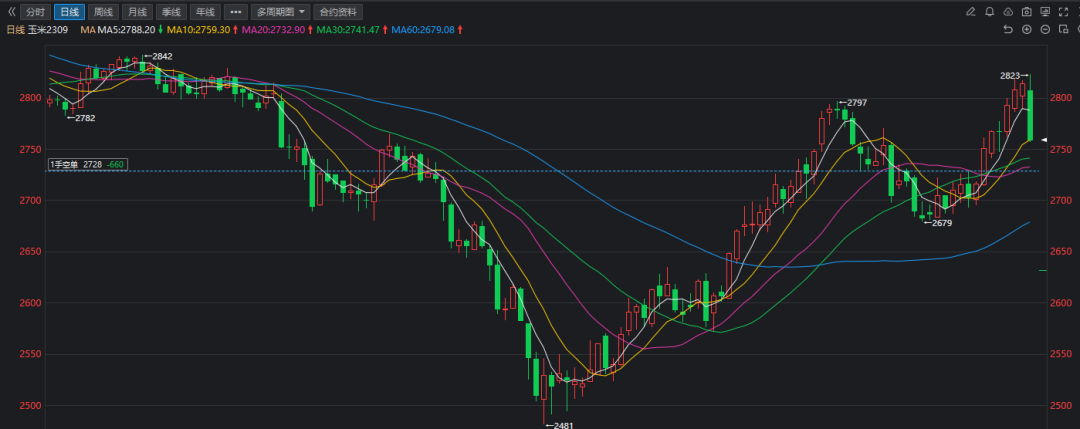This screenshot has width=1080, height=429.
Task: Switch to the 月线 monthly chart
Action: click(x=137, y=12)
